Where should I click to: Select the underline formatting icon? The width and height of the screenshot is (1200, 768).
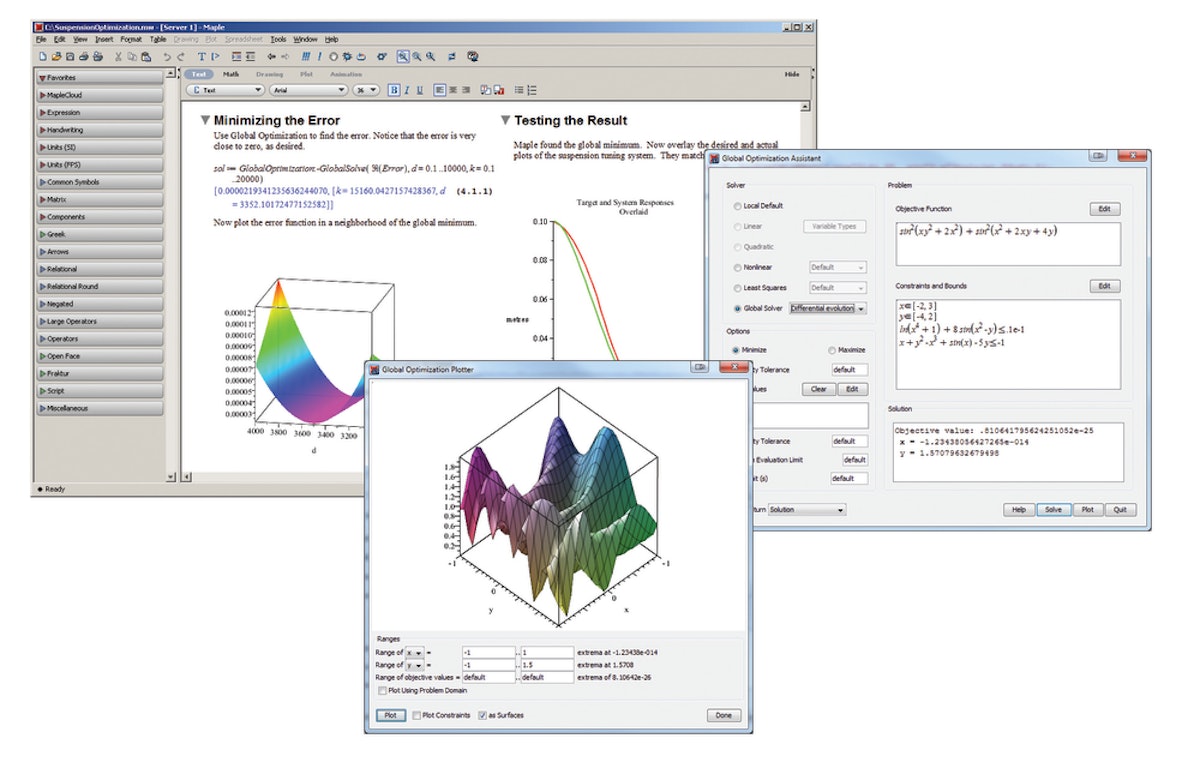tap(419, 89)
